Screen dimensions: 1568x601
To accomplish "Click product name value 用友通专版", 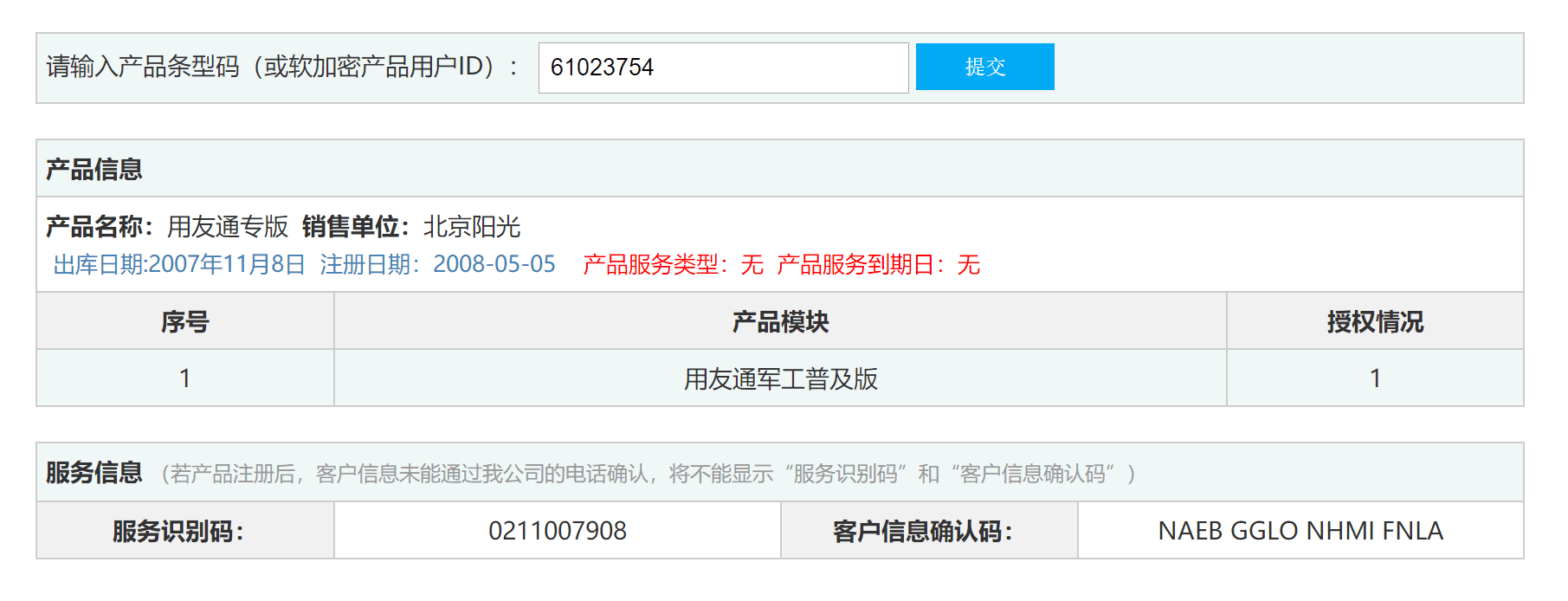I will 228,227.
